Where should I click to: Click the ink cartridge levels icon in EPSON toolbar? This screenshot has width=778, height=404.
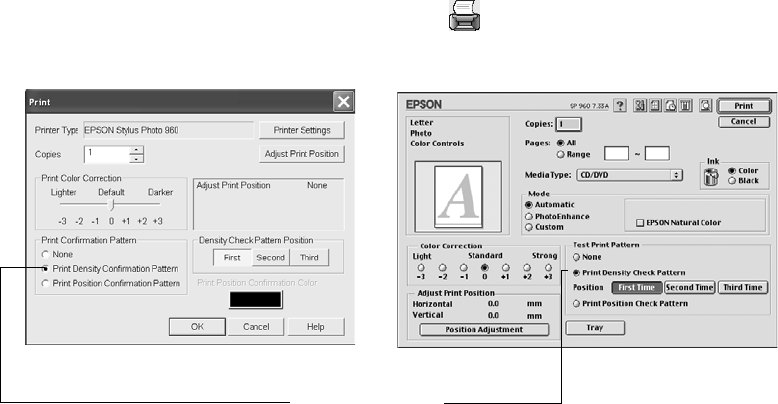(x=686, y=105)
